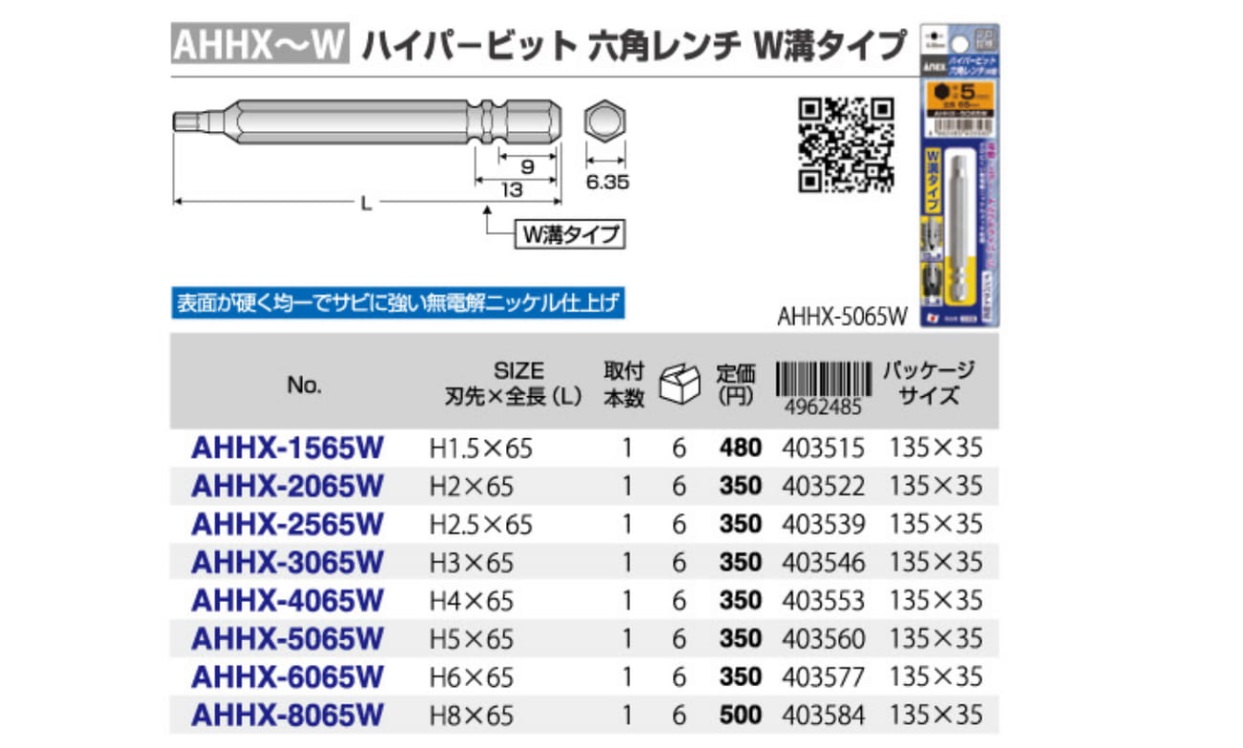
Task: Click the 6.35 dimension marking
Action: click(x=607, y=182)
